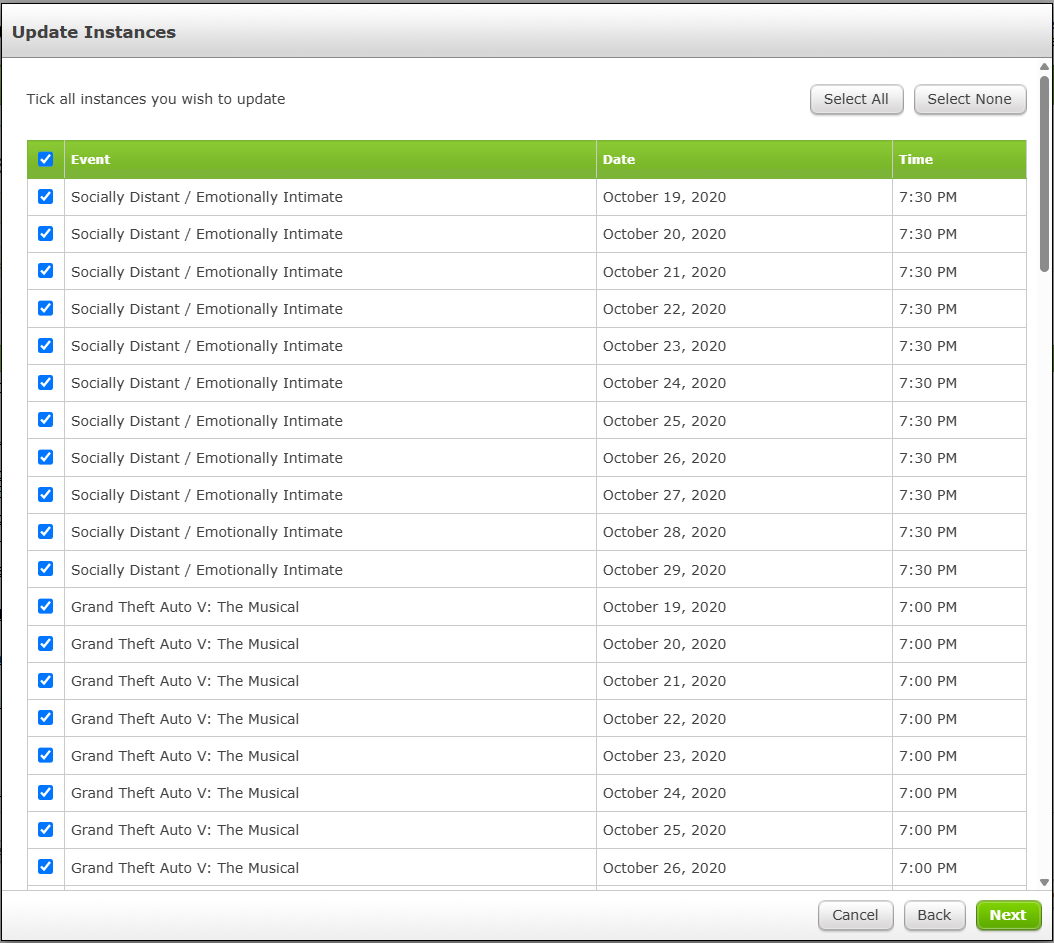Click the Select All button
Image resolution: width=1054 pixels, height=943 pixels.
856,99
